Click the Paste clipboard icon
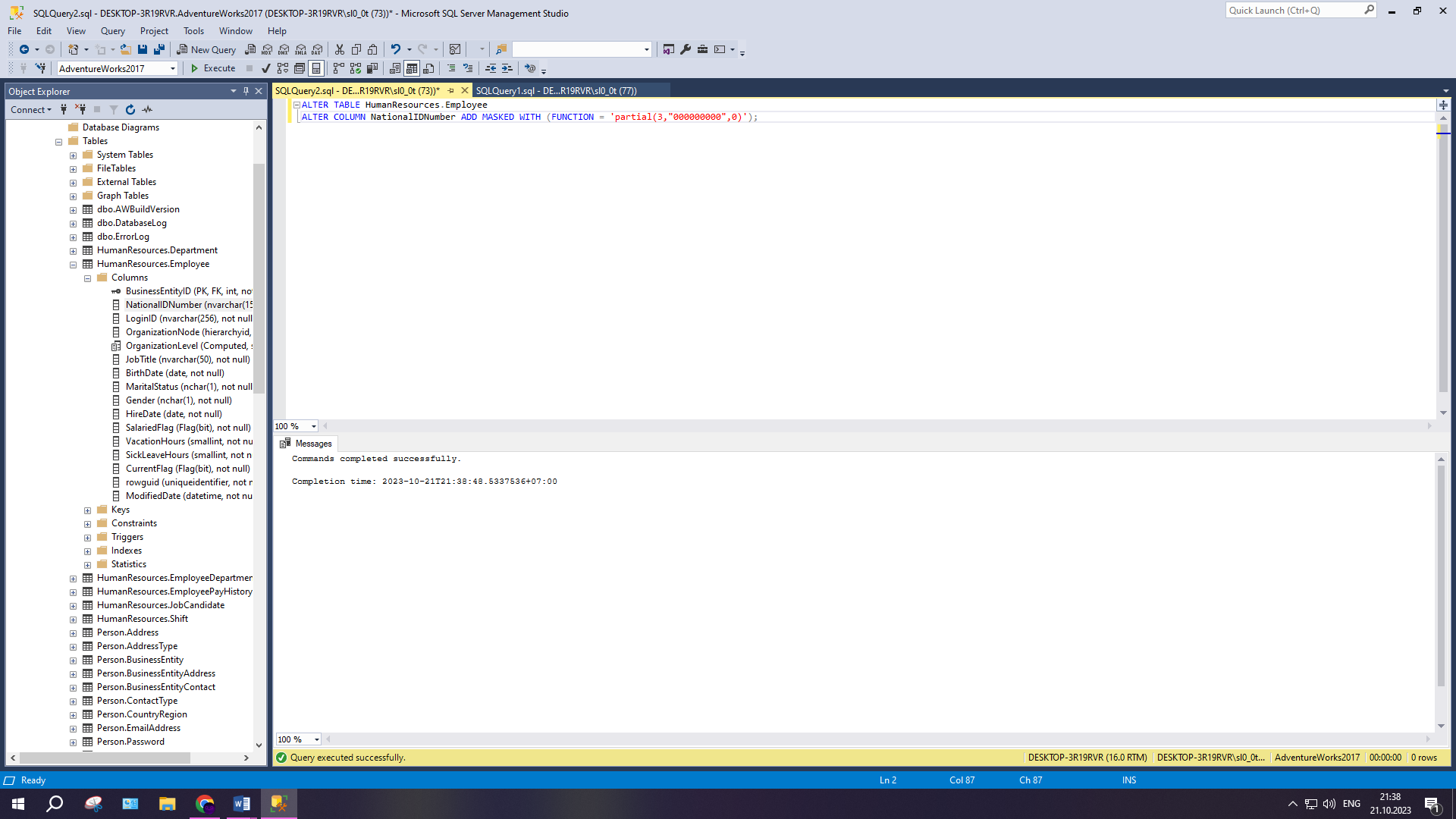This screenshot has width=1456, height=819. click(x=372, y=49)
